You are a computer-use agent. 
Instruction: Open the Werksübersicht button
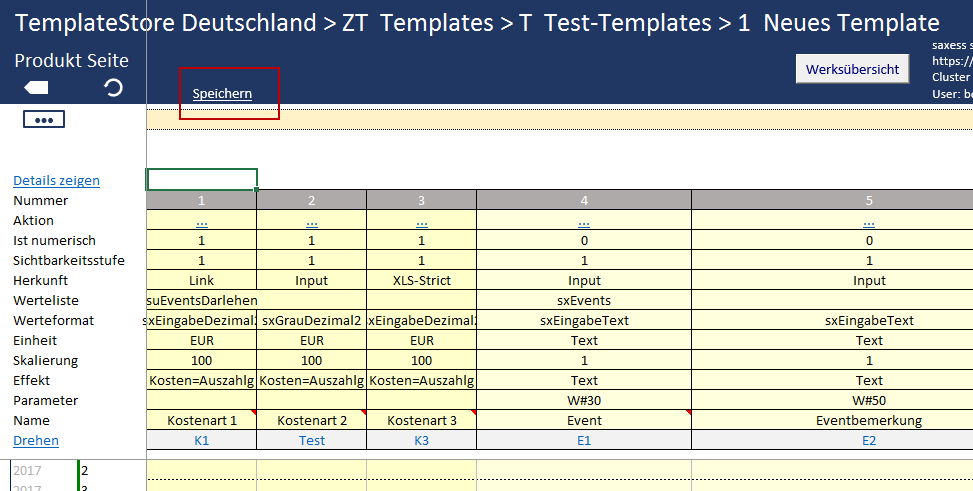coord(852,70)
